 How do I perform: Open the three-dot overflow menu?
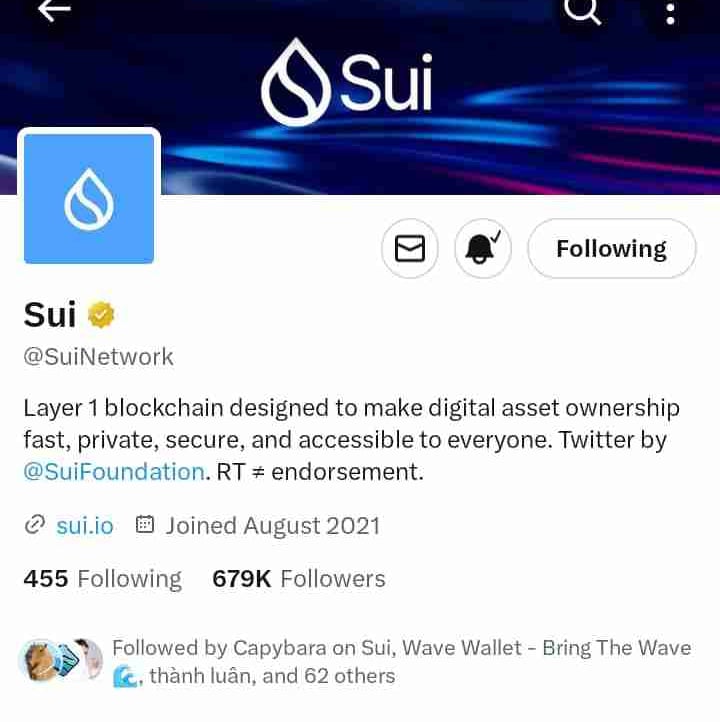click(x=671, y=13)
